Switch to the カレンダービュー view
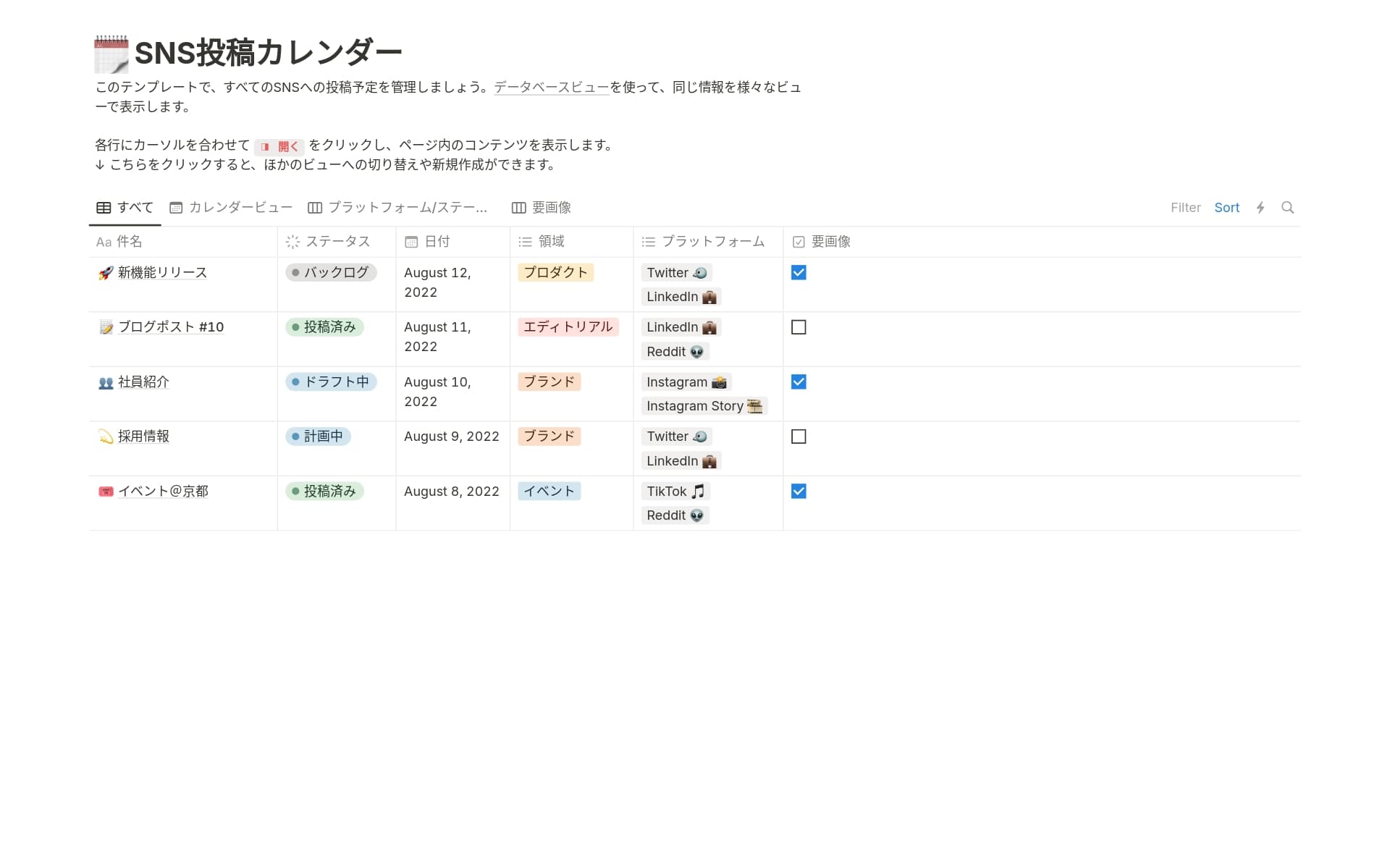 click(x=239, y=207)
